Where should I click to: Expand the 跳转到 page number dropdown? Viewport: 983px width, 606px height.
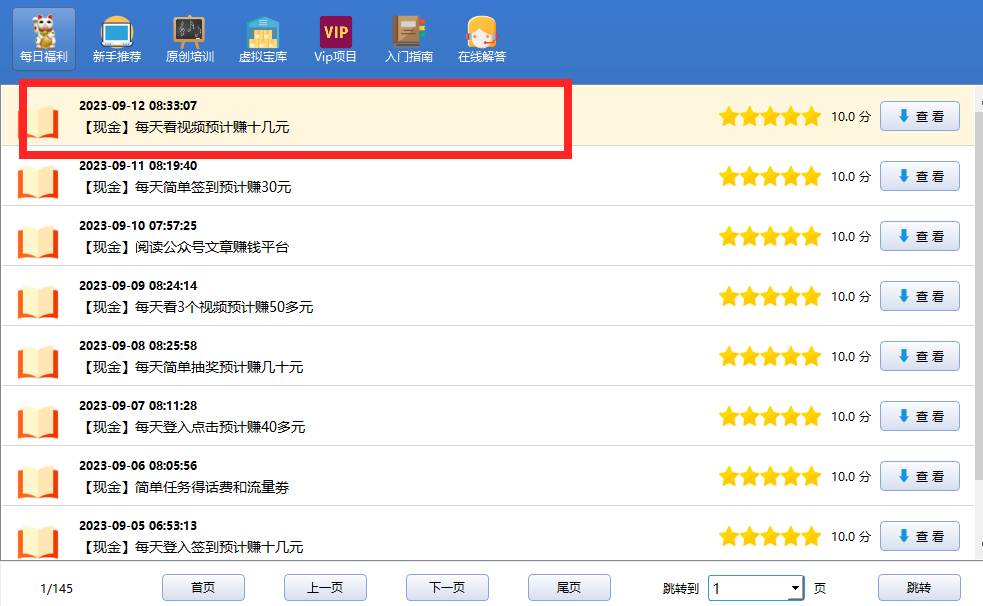[795, 588]
